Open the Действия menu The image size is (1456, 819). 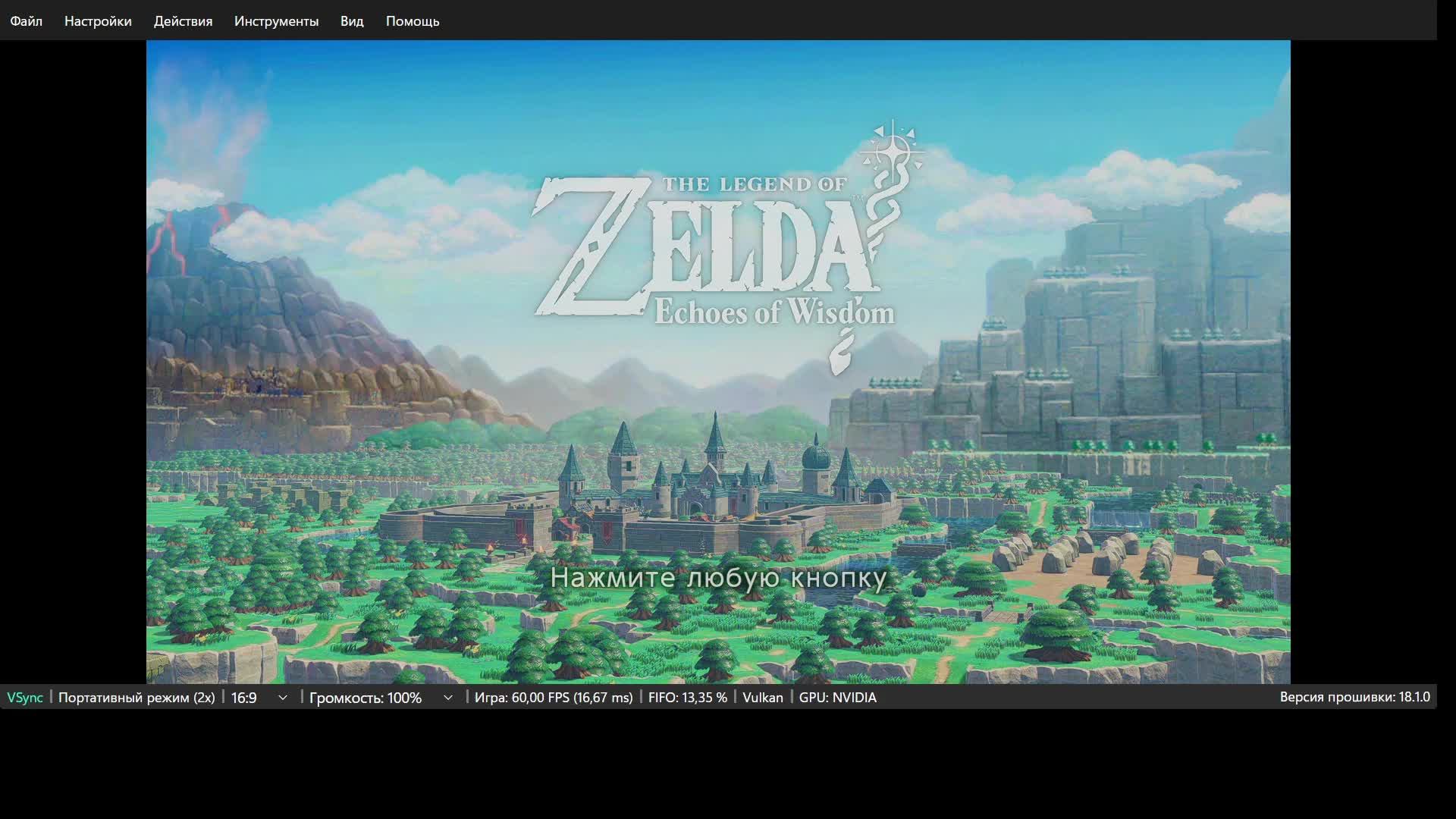coord(183,20)
